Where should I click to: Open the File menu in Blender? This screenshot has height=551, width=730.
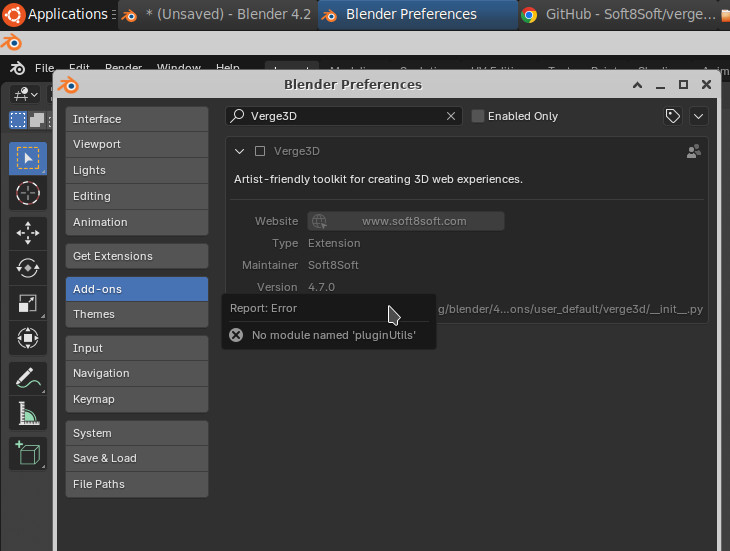44,68
